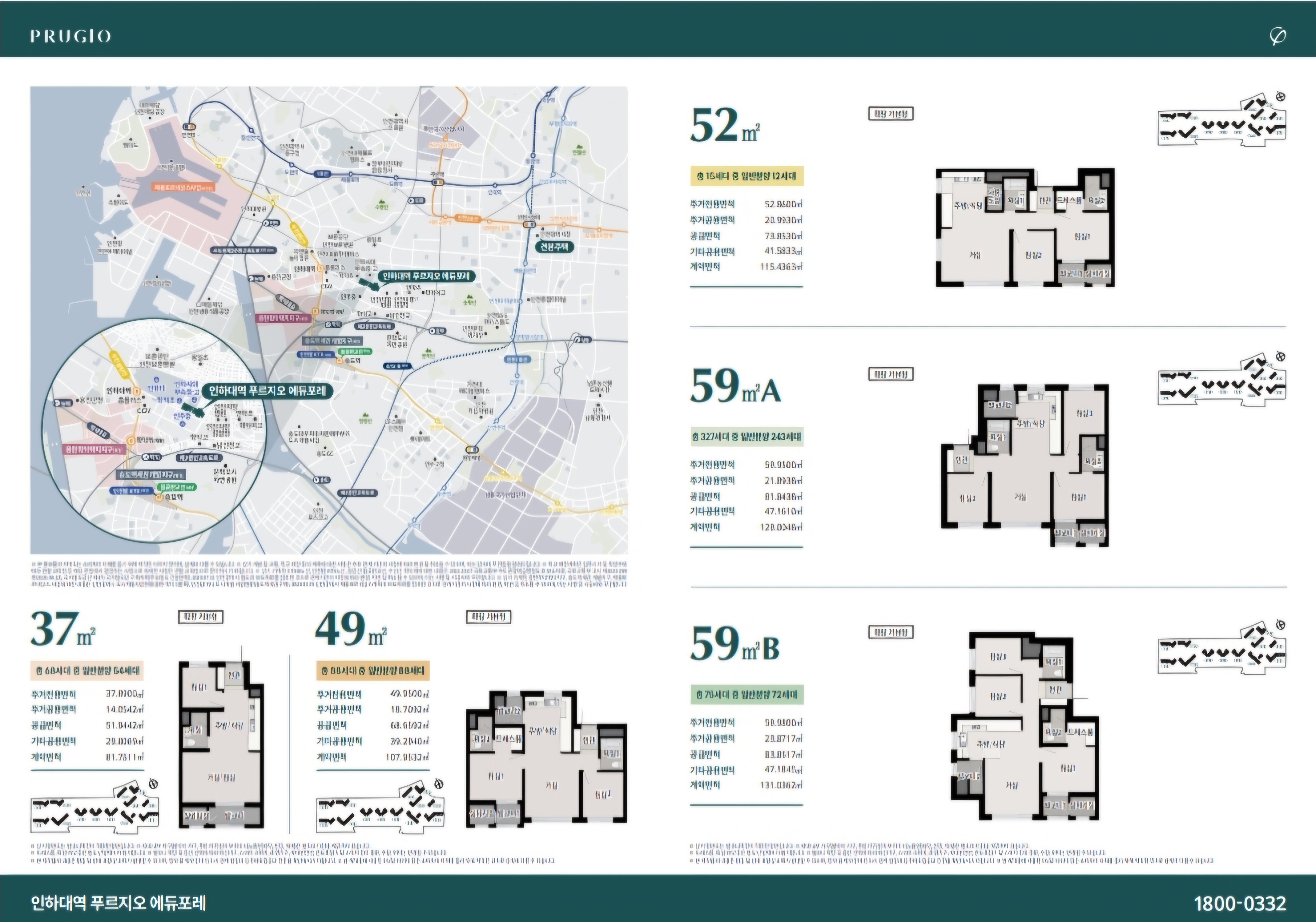This screenshot has height=922, width=1316.
Task: Click the PRUGIO logo in the header
Action: [x=71, y=36]
